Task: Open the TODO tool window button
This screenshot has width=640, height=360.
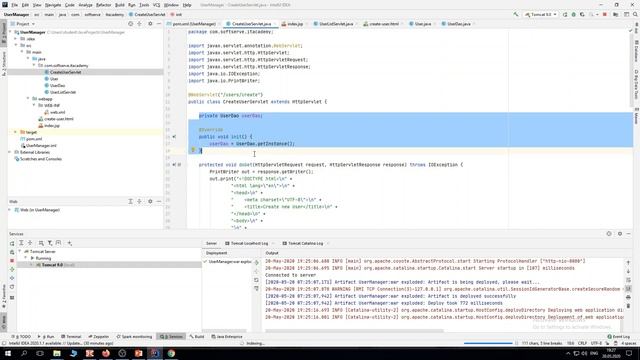Action: pos(22,337)
